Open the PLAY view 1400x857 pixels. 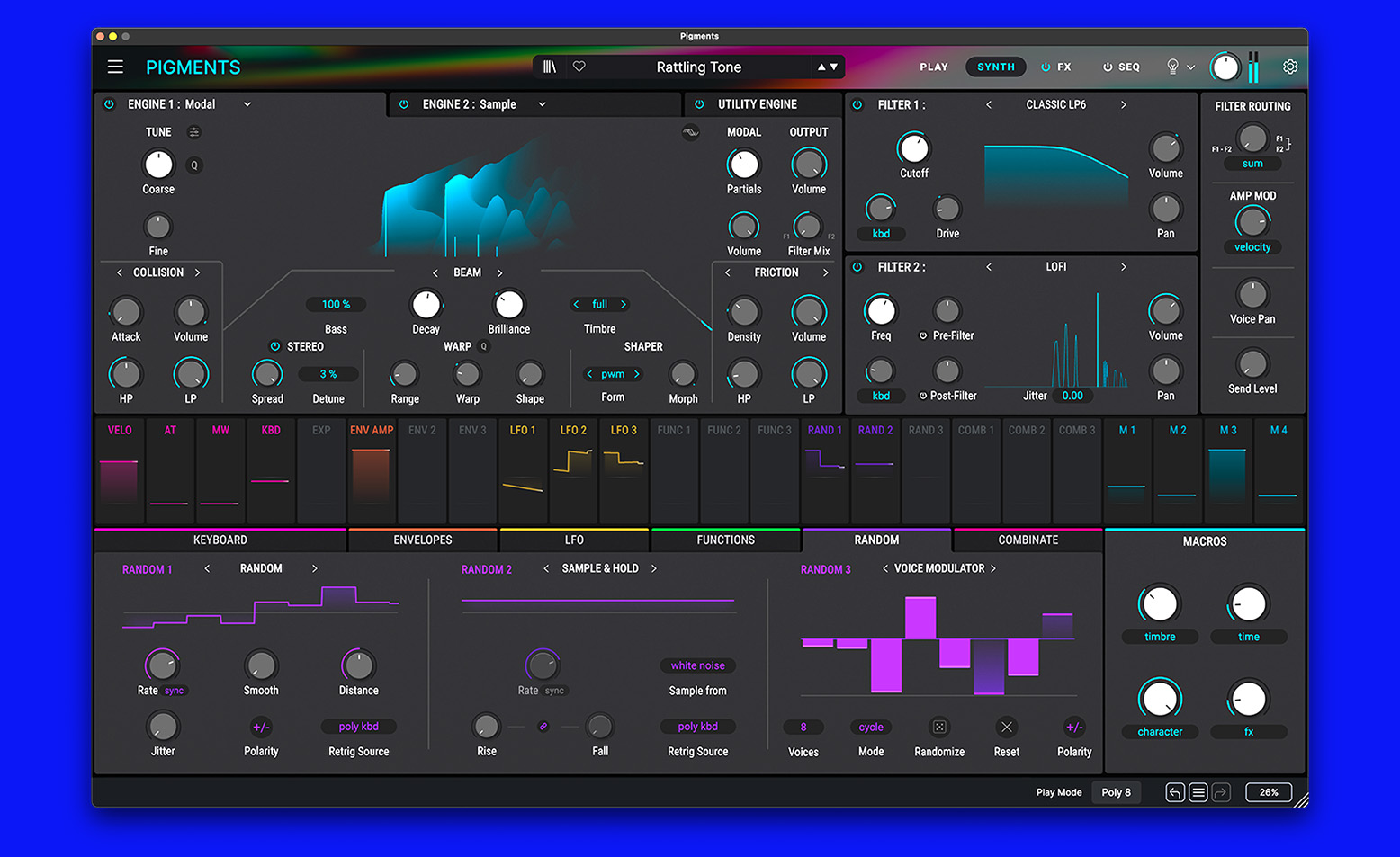click(933, 67)
